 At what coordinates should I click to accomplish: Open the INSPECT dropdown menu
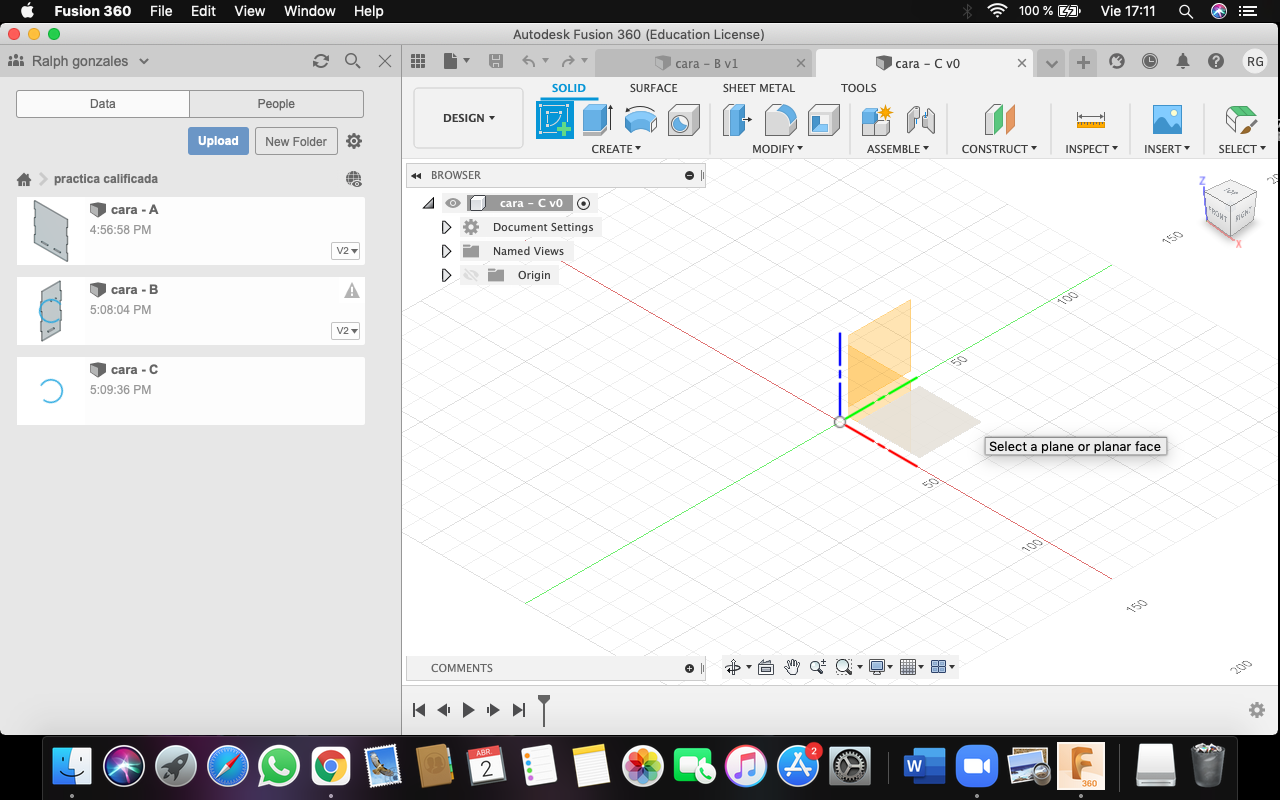pos(1091,149)
